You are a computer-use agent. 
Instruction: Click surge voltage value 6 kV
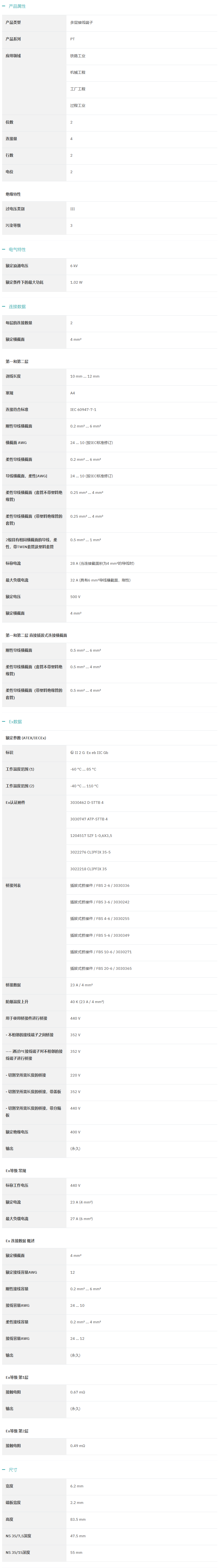coord(74,265)
